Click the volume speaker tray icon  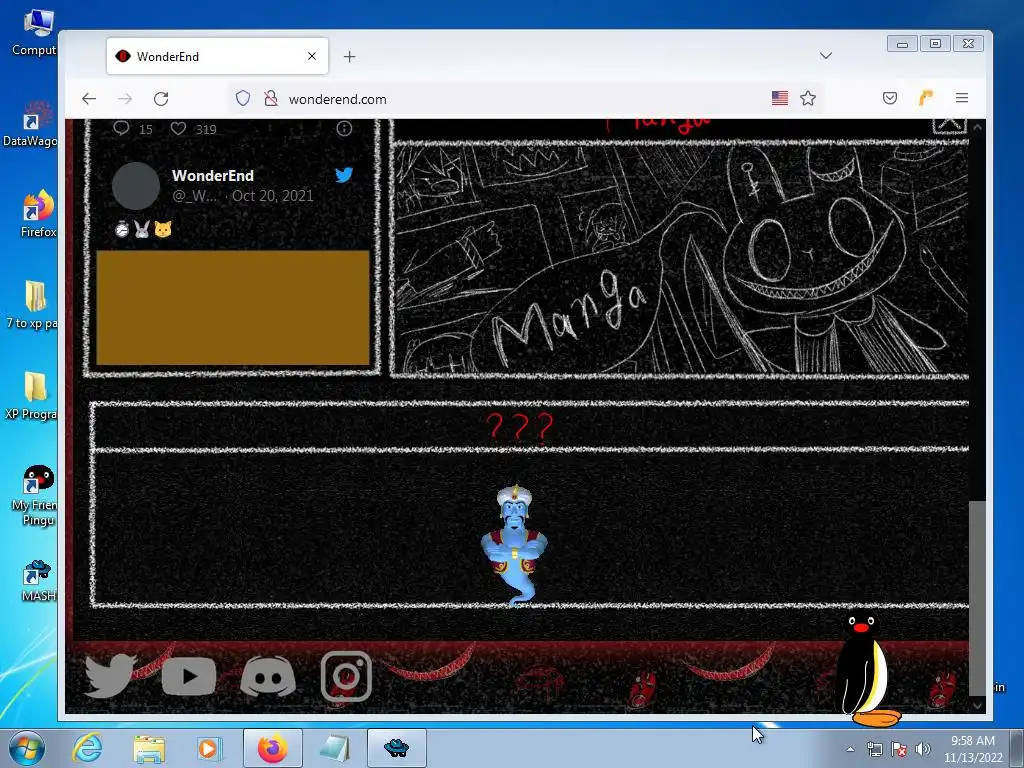[x=922, y=749]
